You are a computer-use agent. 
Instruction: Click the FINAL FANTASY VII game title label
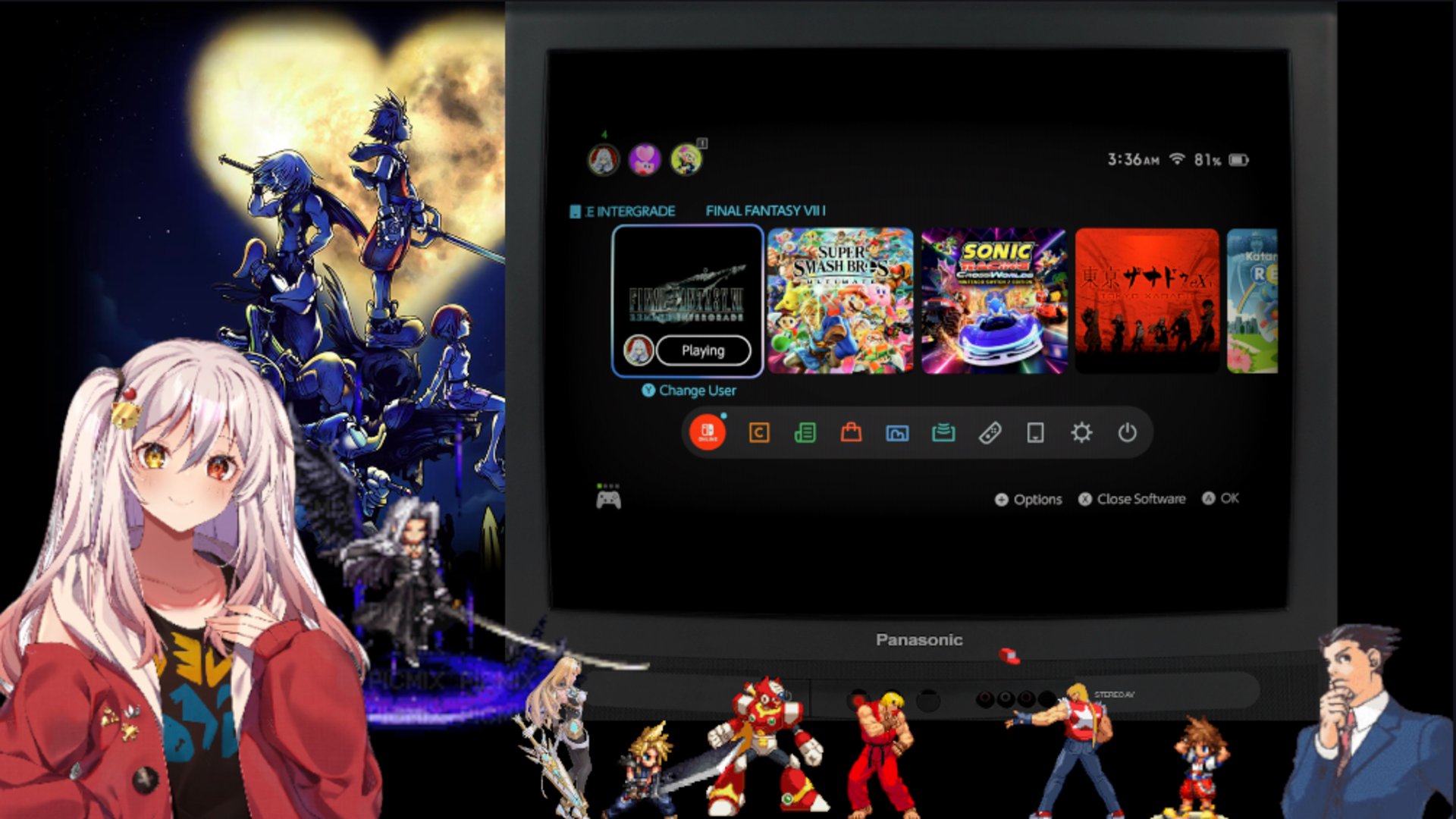point(765,211)
